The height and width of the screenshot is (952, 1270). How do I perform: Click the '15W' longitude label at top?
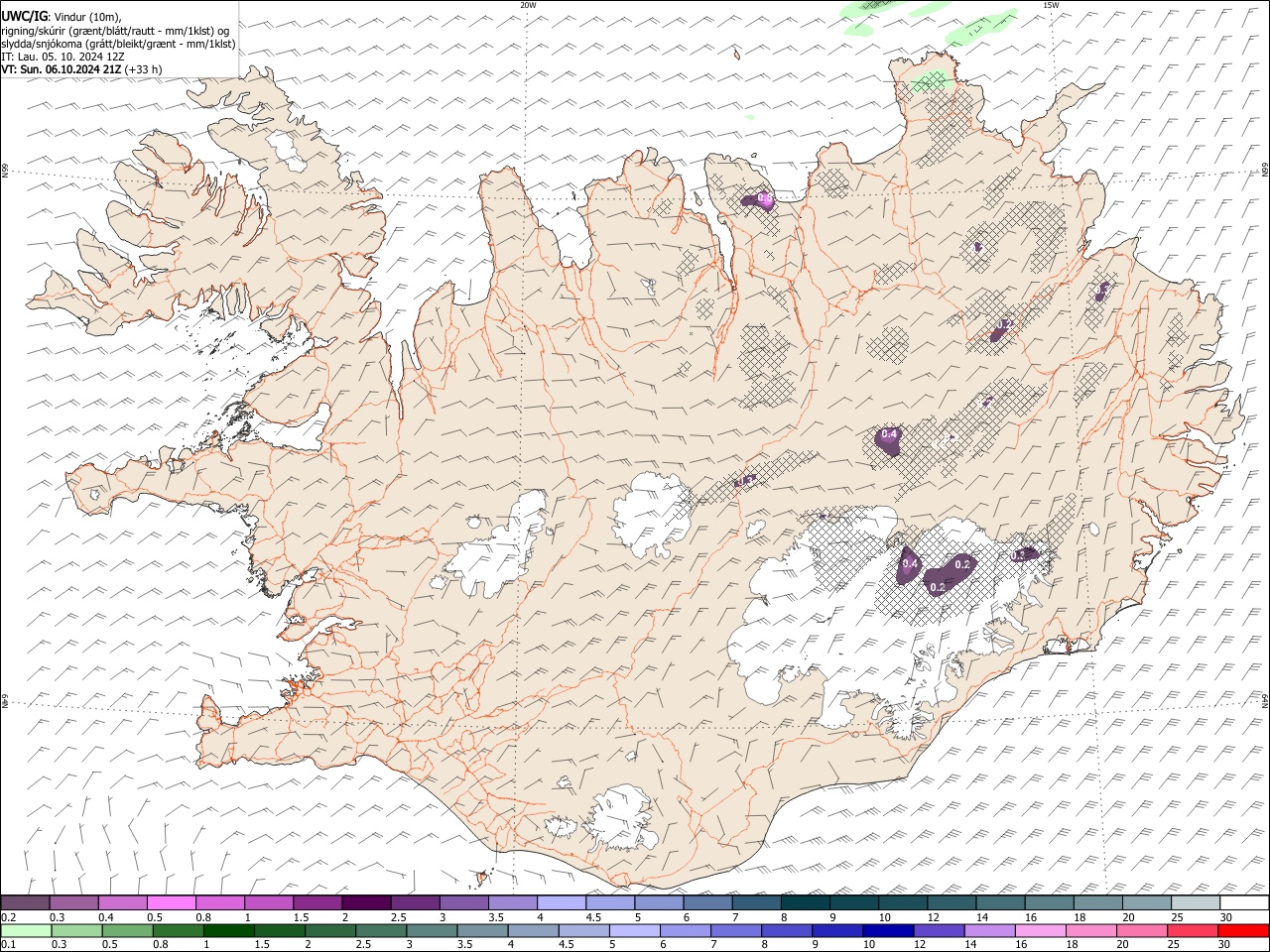(x=1051, y=5)
